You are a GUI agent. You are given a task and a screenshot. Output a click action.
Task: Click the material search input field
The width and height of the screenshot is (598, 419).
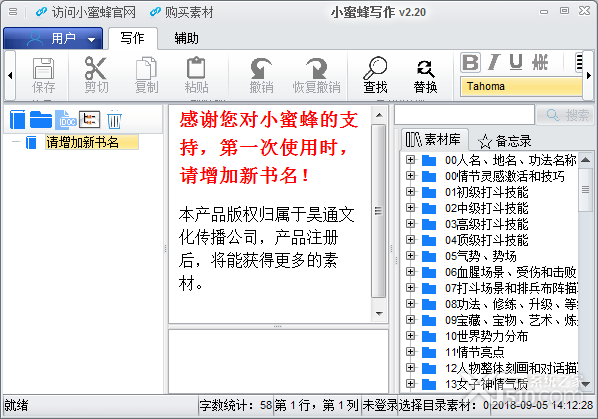coord(464,115)
